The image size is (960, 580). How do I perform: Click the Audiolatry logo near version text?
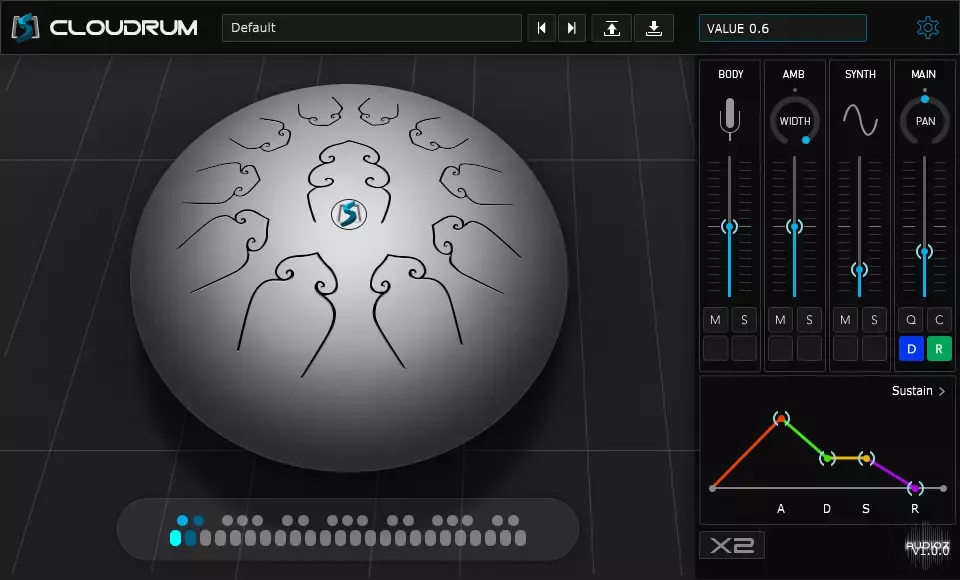[x=928, y=543]
